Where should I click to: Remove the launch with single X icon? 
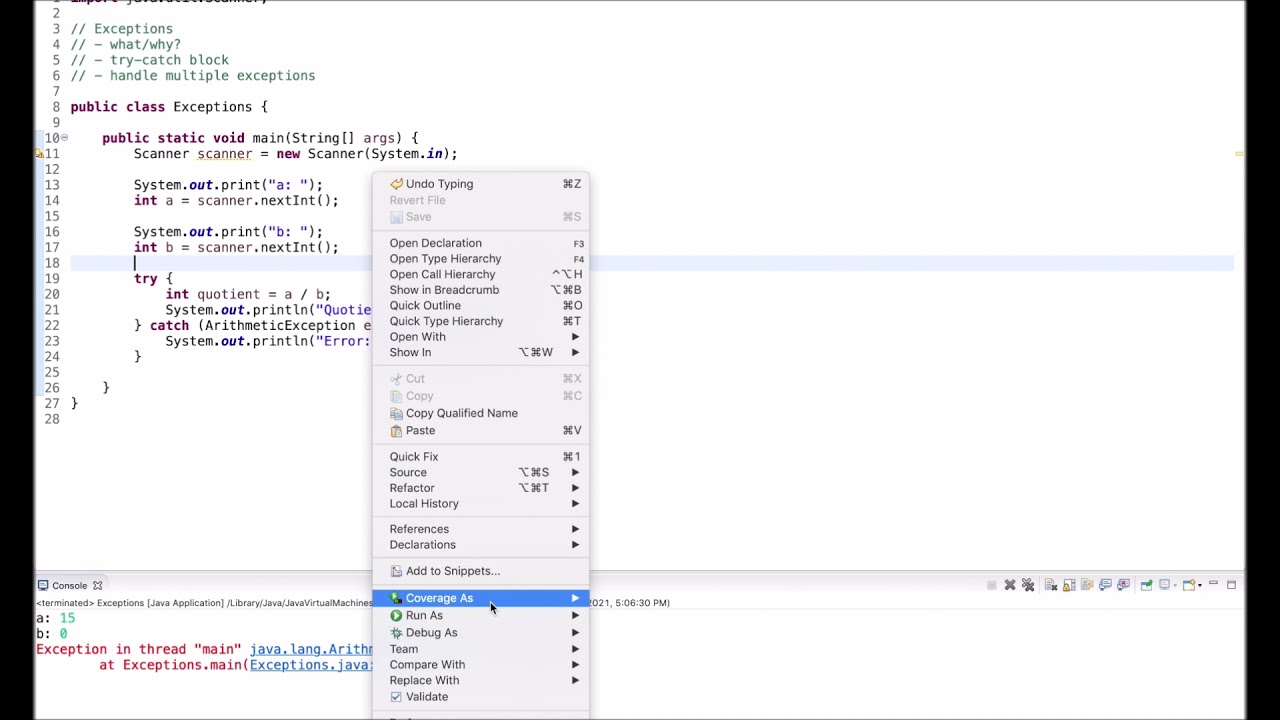coord(1010,585)
